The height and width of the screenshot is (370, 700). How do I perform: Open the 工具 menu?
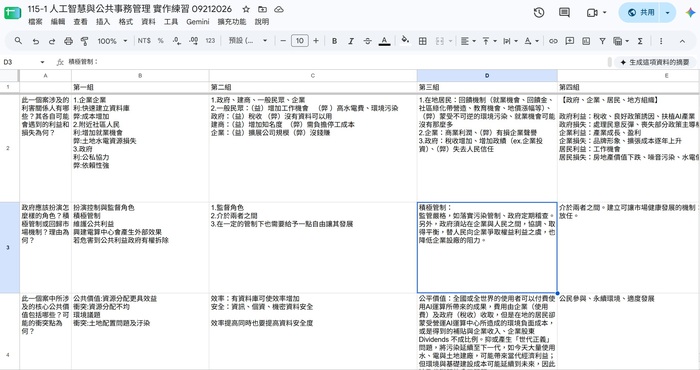coord(171,21)
